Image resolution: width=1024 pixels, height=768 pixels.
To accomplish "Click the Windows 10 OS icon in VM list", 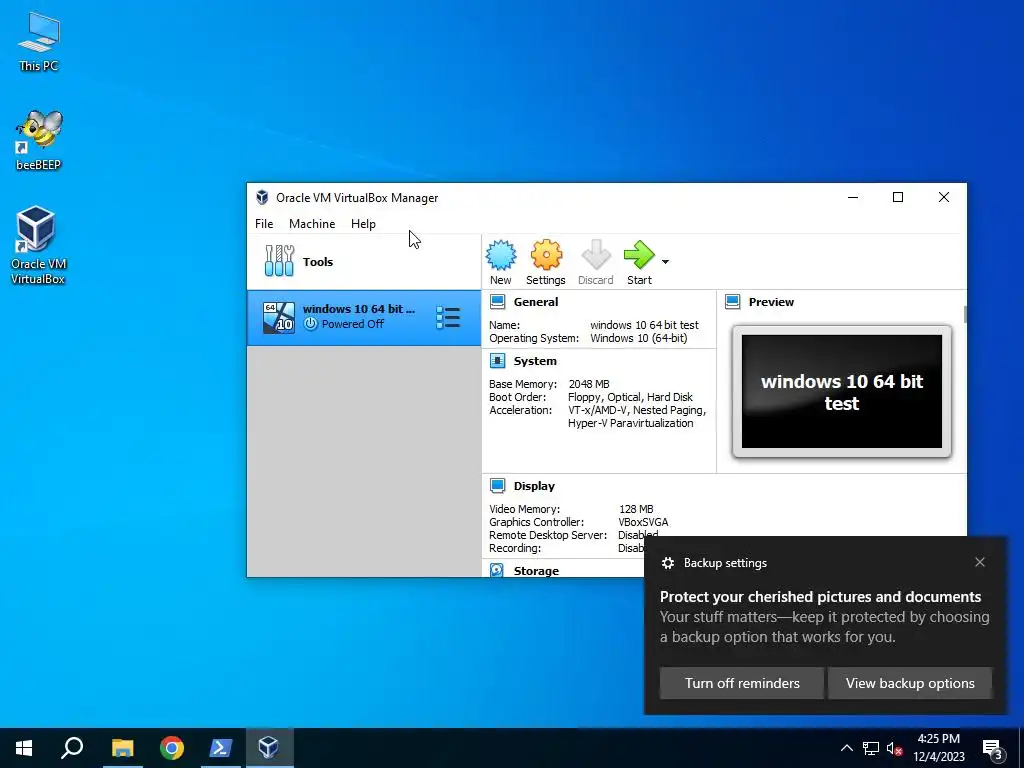I will [x=278, y=318].
